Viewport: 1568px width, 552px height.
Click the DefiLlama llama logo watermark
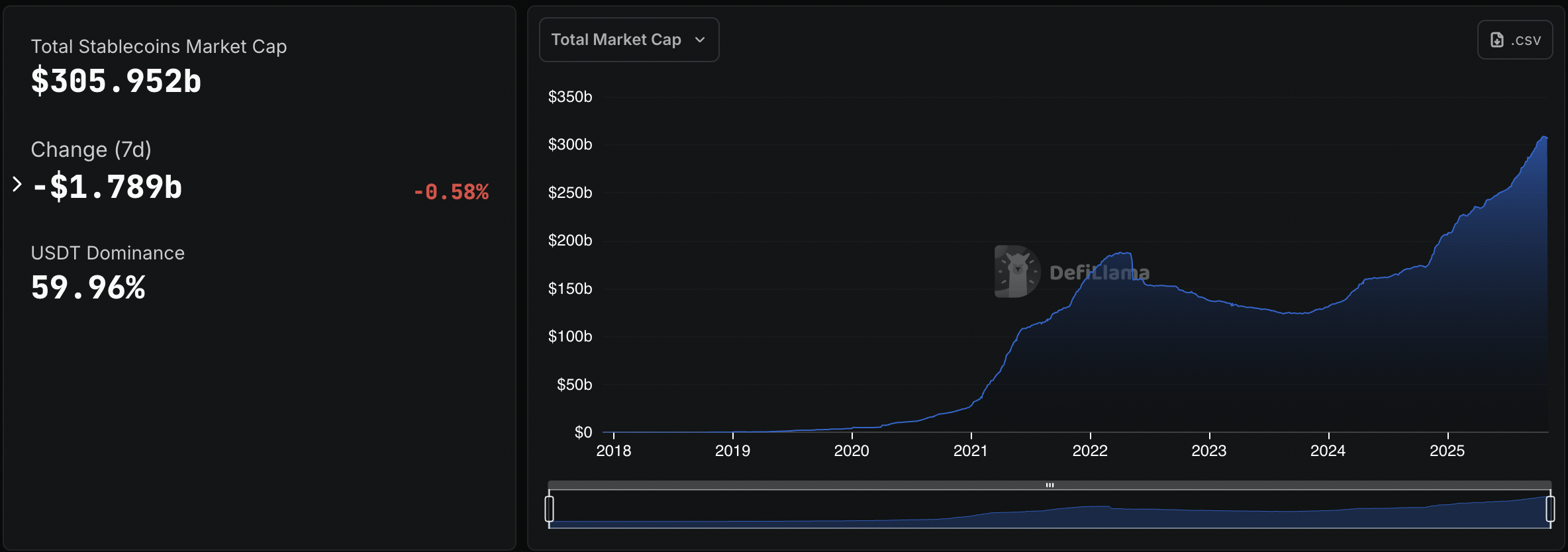[x=1016, y=271]
